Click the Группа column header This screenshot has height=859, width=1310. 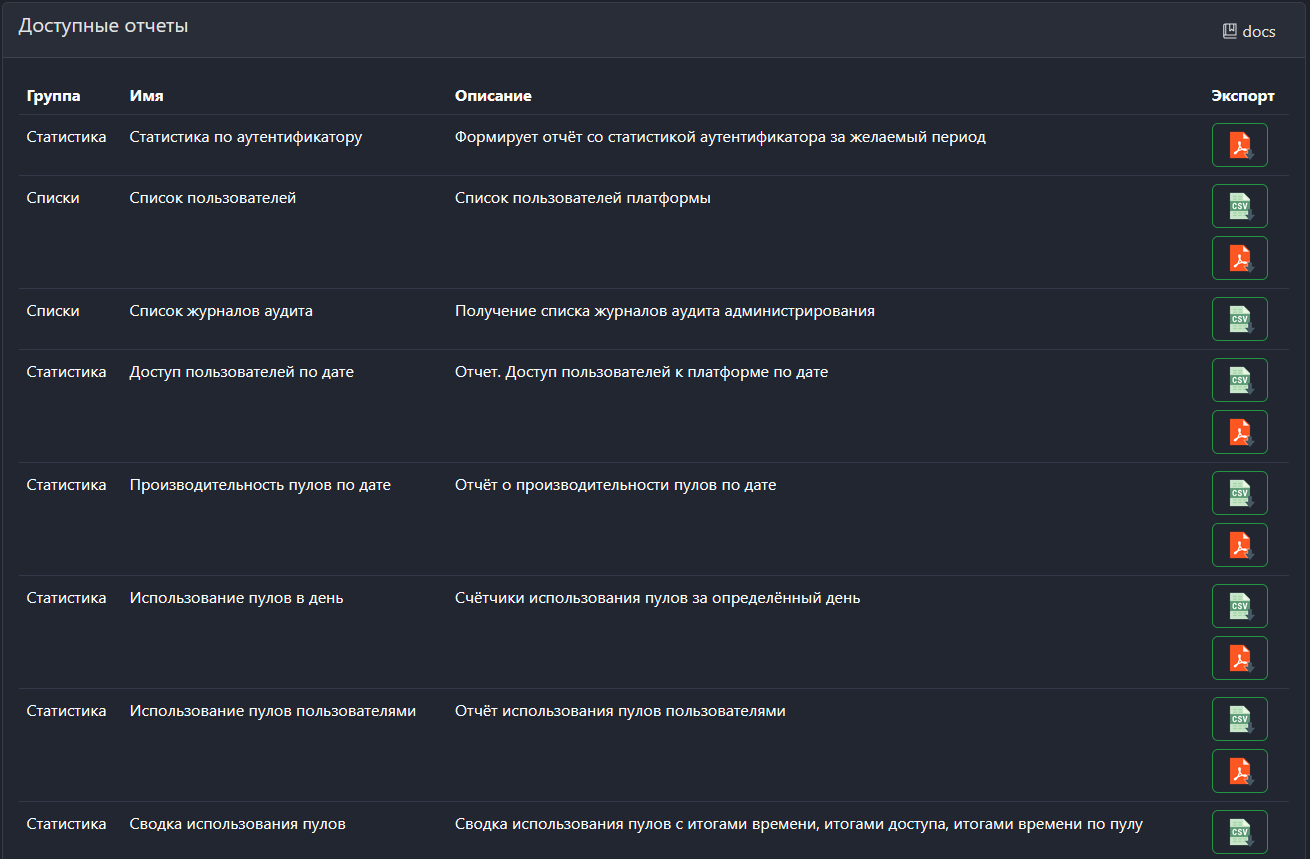(53, 96)
